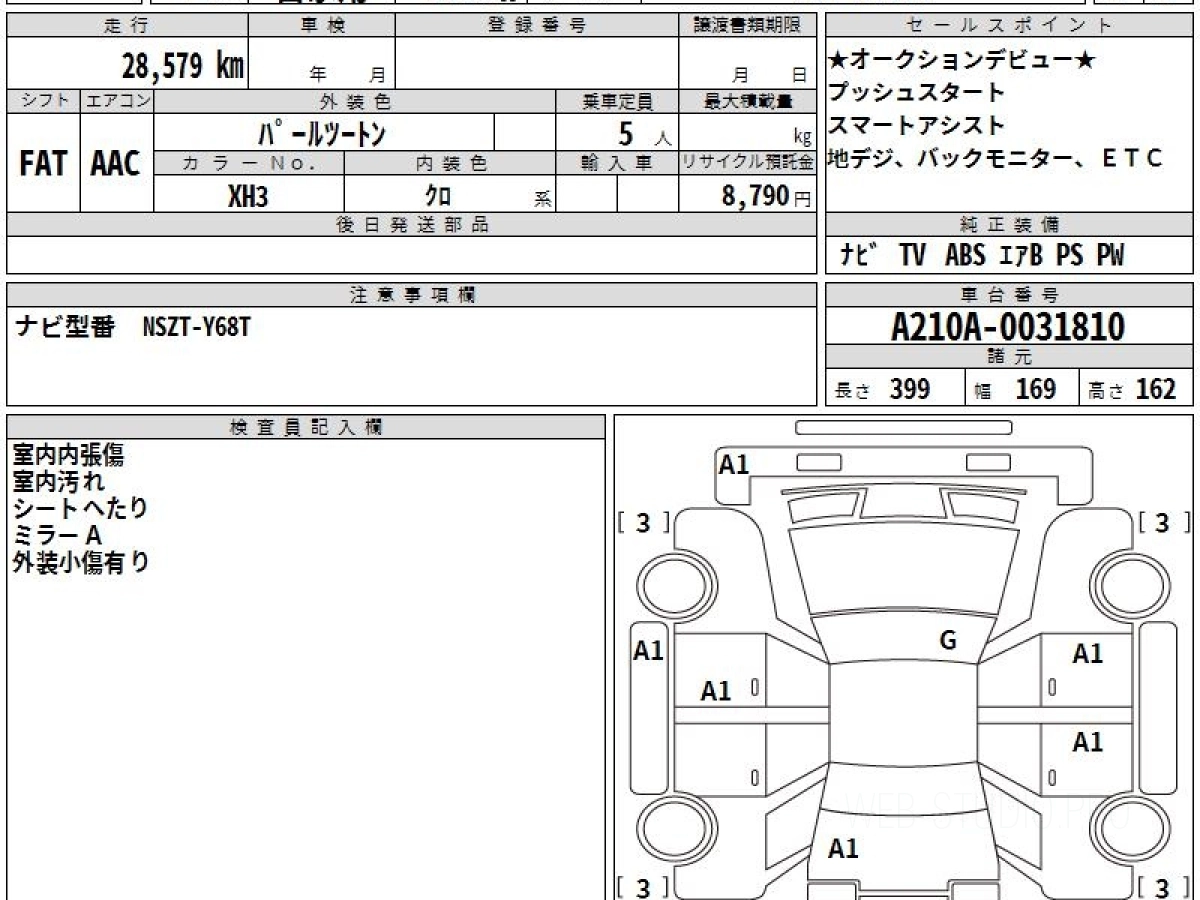
Task: Select the inspector note 室内汚れ
Action: (x=58, y=481)
